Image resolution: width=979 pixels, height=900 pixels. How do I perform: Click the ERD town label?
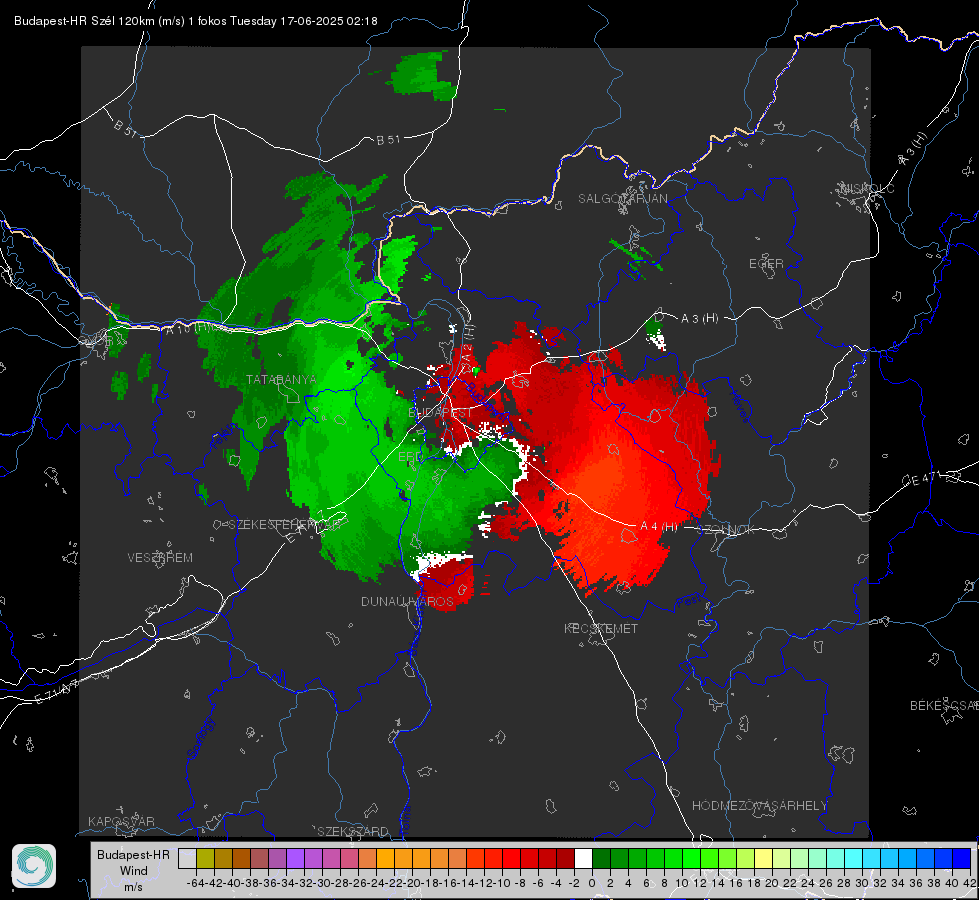click(410, 457)
